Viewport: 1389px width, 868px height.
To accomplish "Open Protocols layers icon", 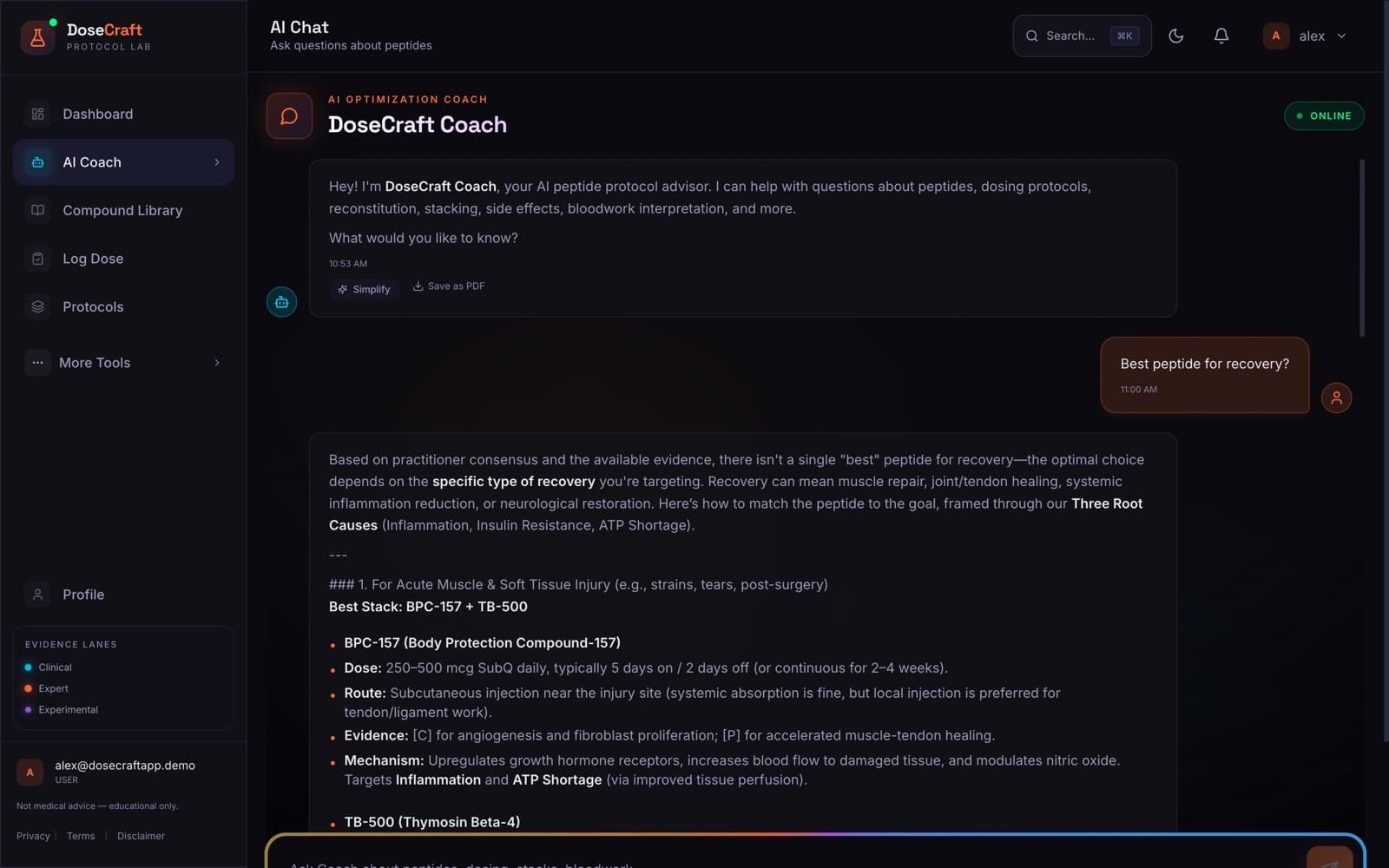I will [37, 306].
